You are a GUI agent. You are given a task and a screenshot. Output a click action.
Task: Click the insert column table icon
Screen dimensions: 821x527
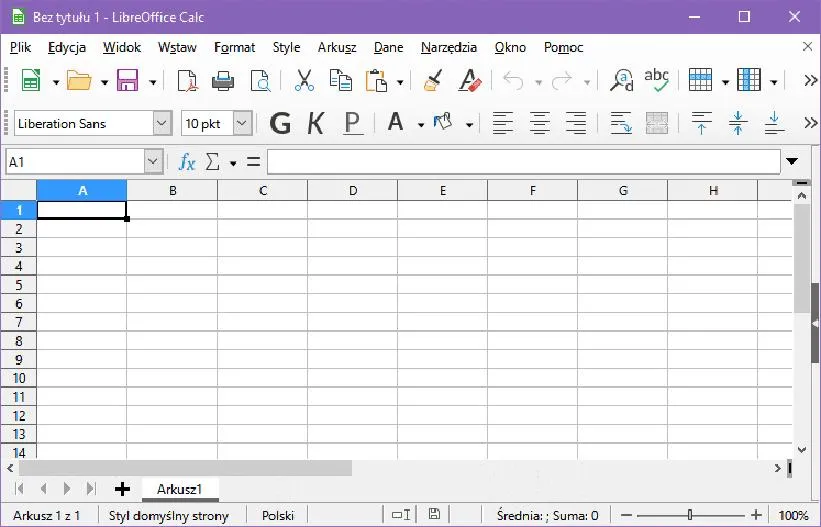coord(749,81)
